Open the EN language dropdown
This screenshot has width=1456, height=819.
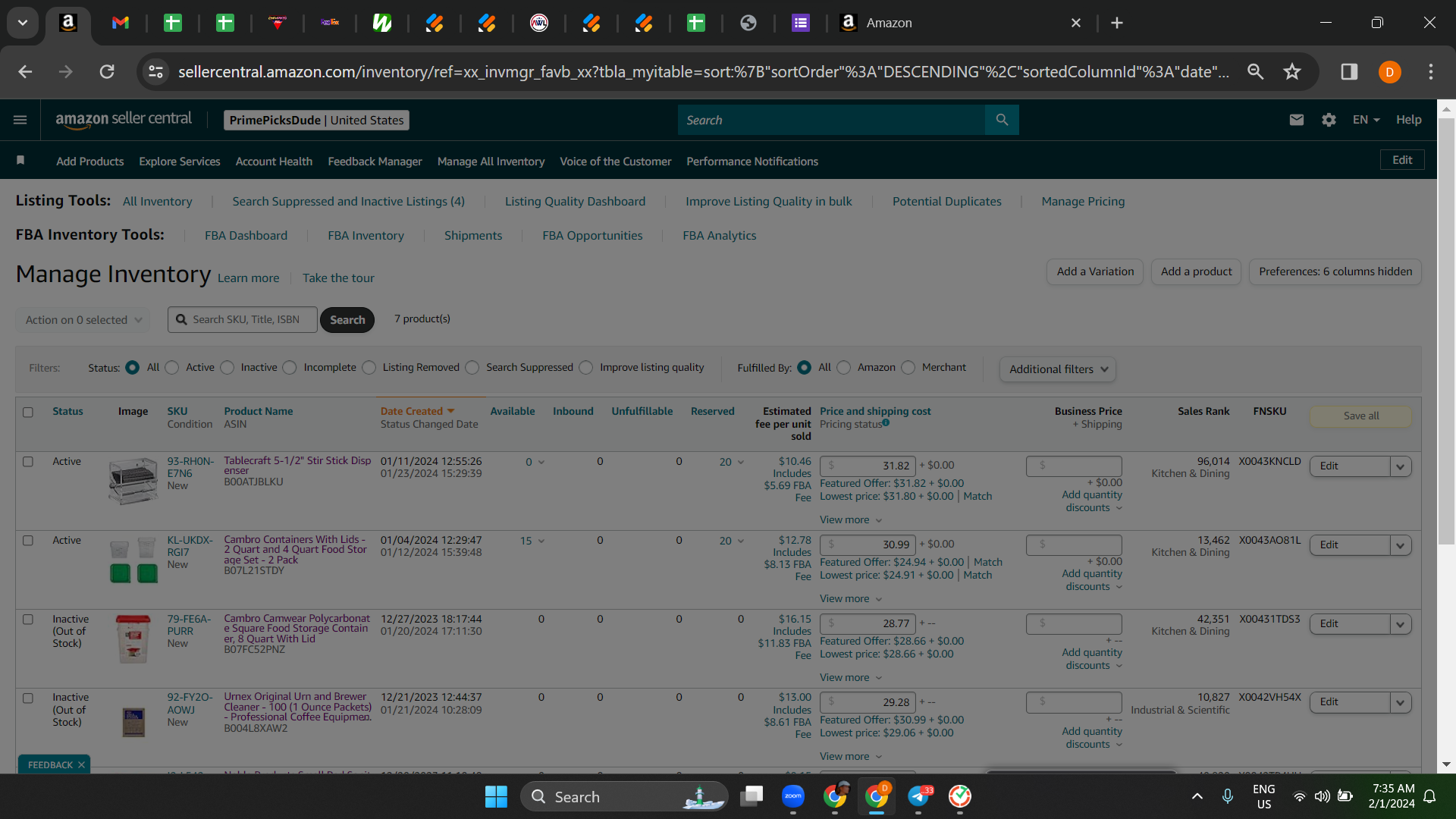(x=1366, y=120)
